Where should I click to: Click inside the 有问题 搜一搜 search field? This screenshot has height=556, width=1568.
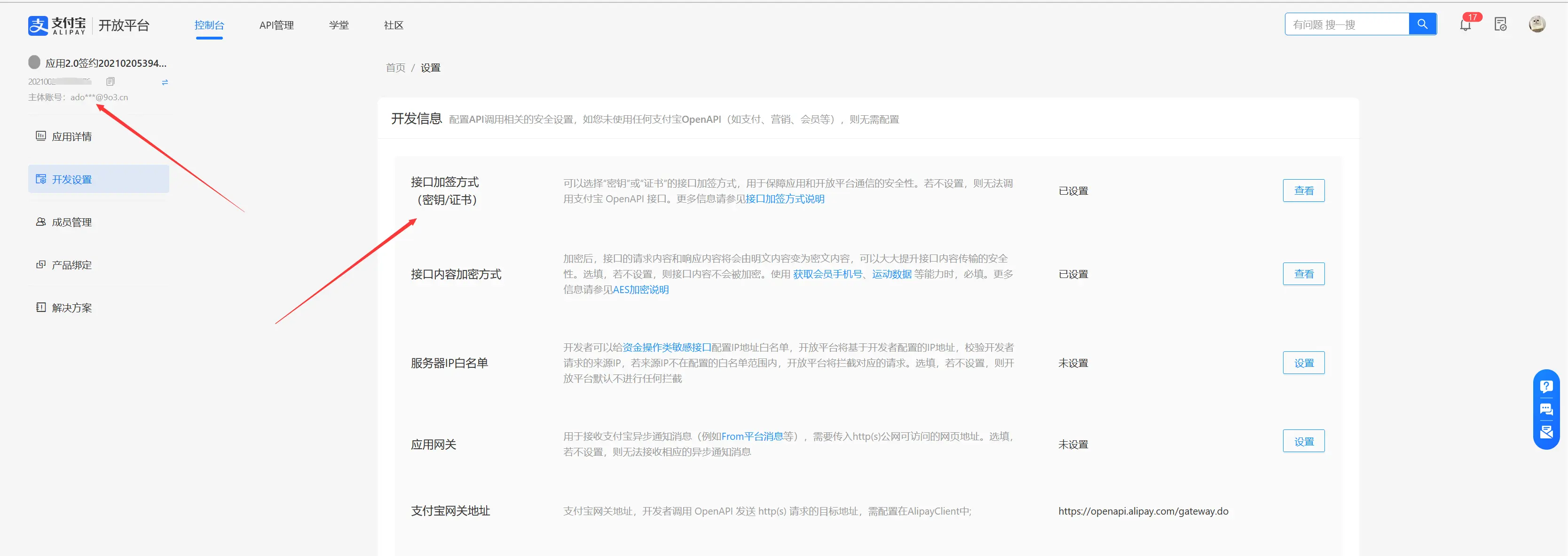point(1347,24)
